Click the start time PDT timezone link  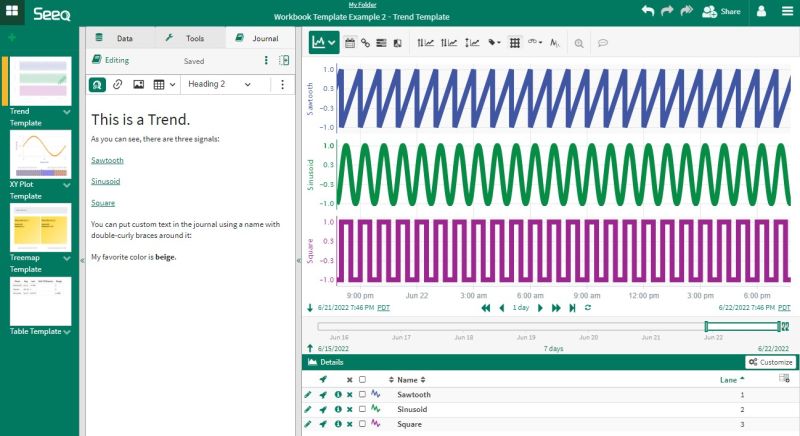point(383,308)
